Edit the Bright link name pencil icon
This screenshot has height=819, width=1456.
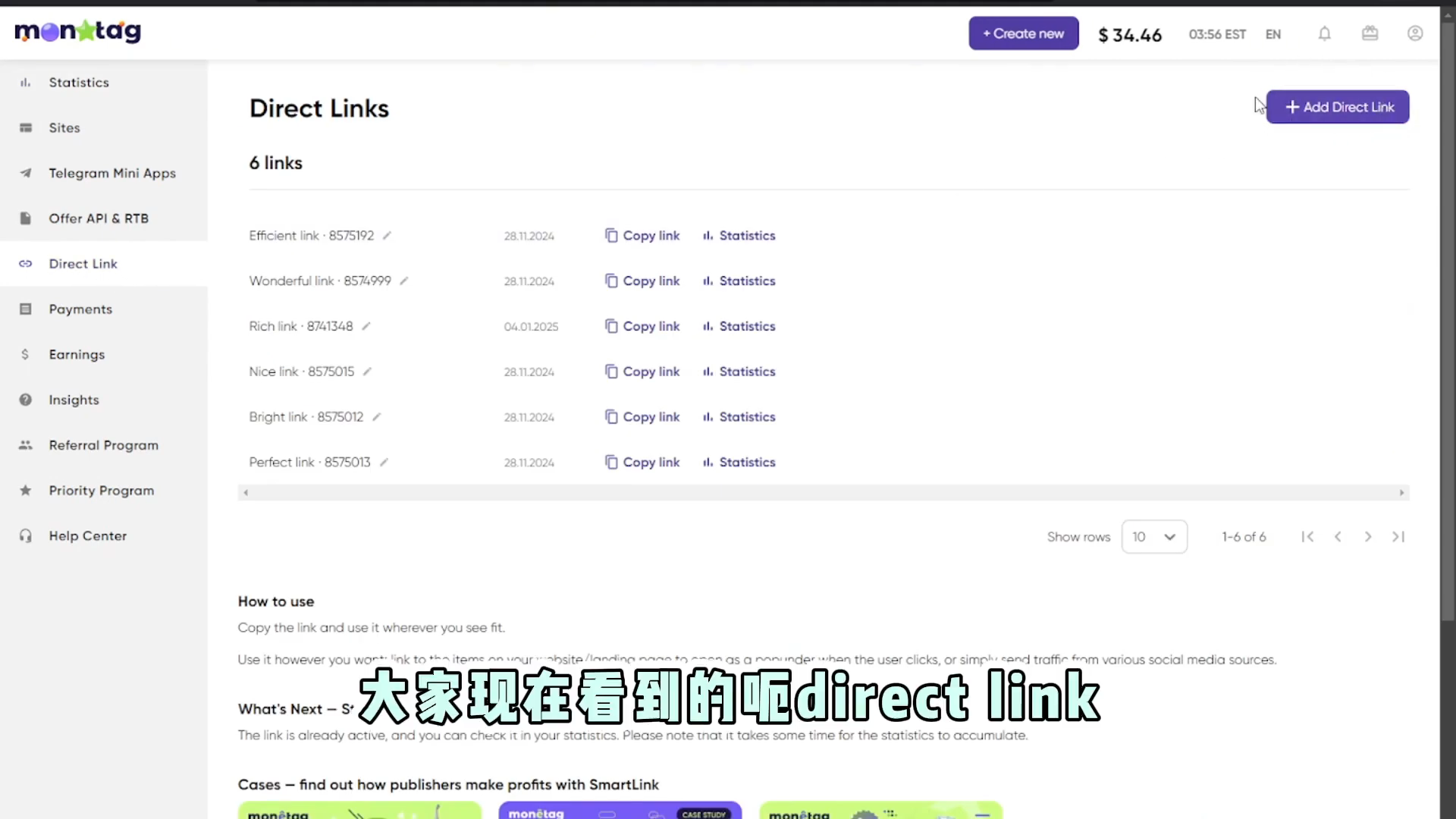377,417
